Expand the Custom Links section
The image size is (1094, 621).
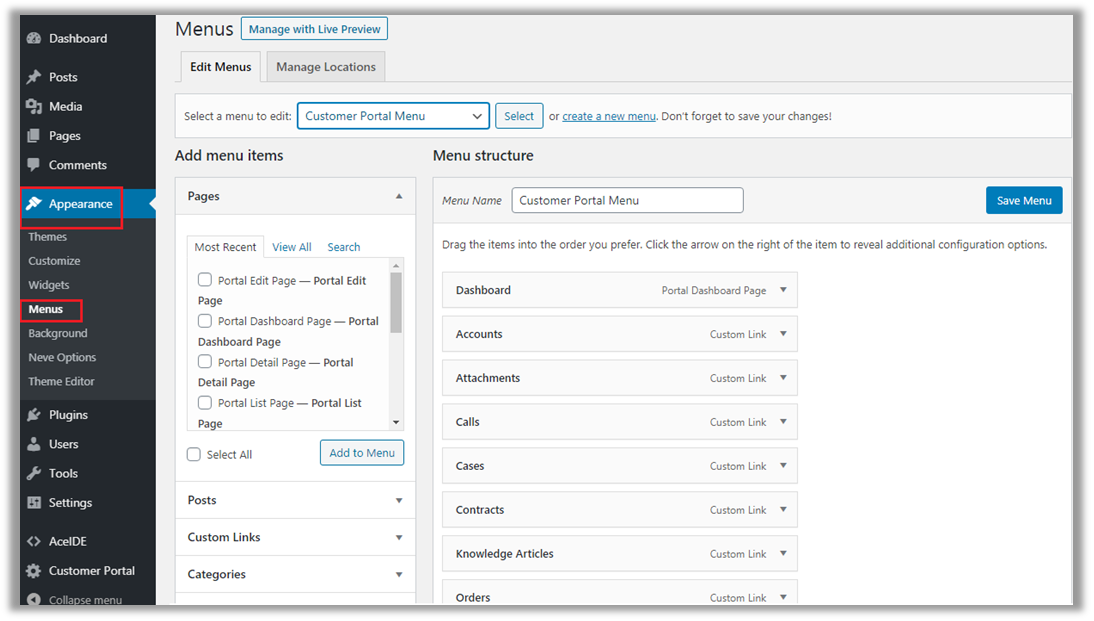(295, 537)
